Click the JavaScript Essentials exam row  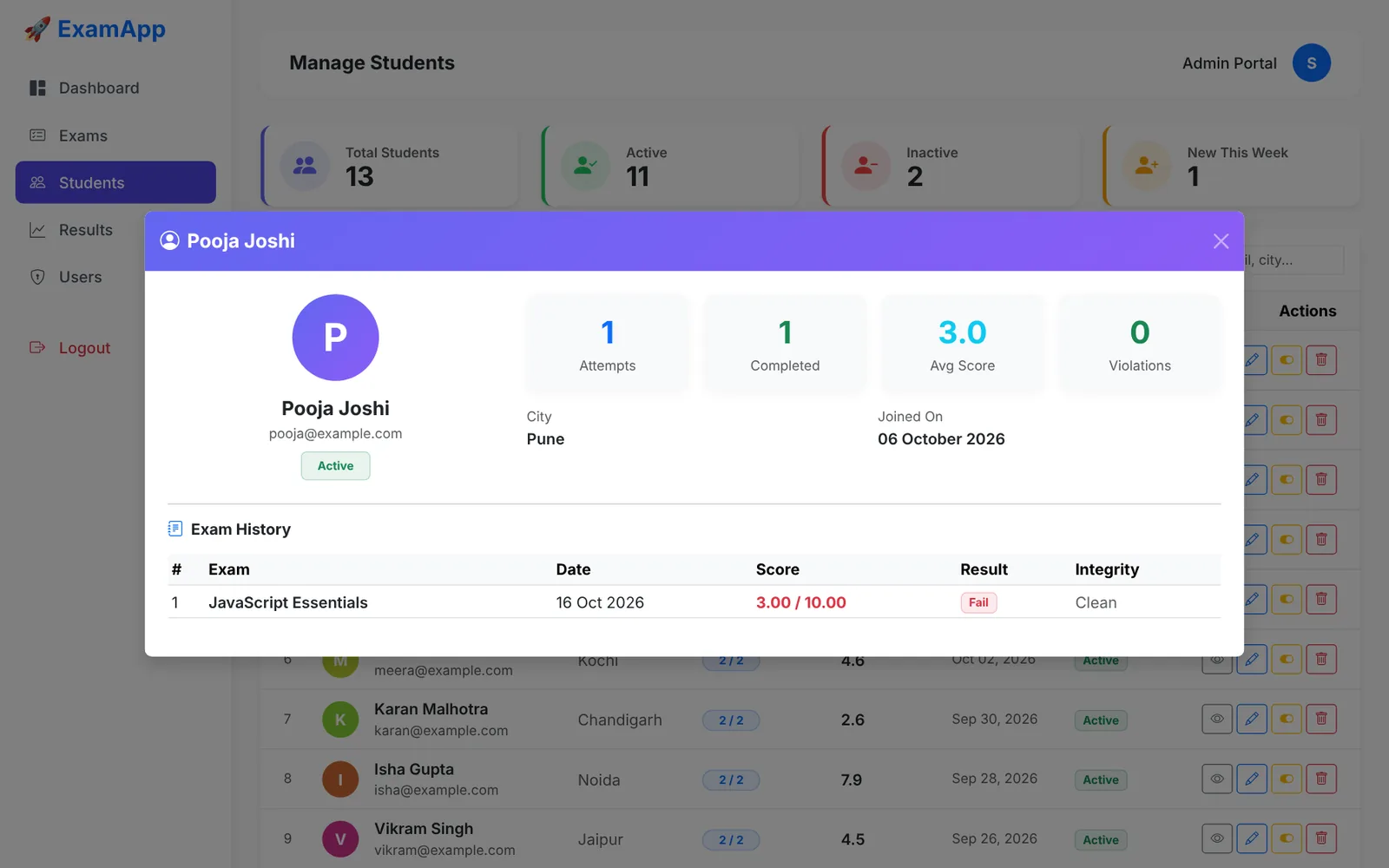click(694, 602)
